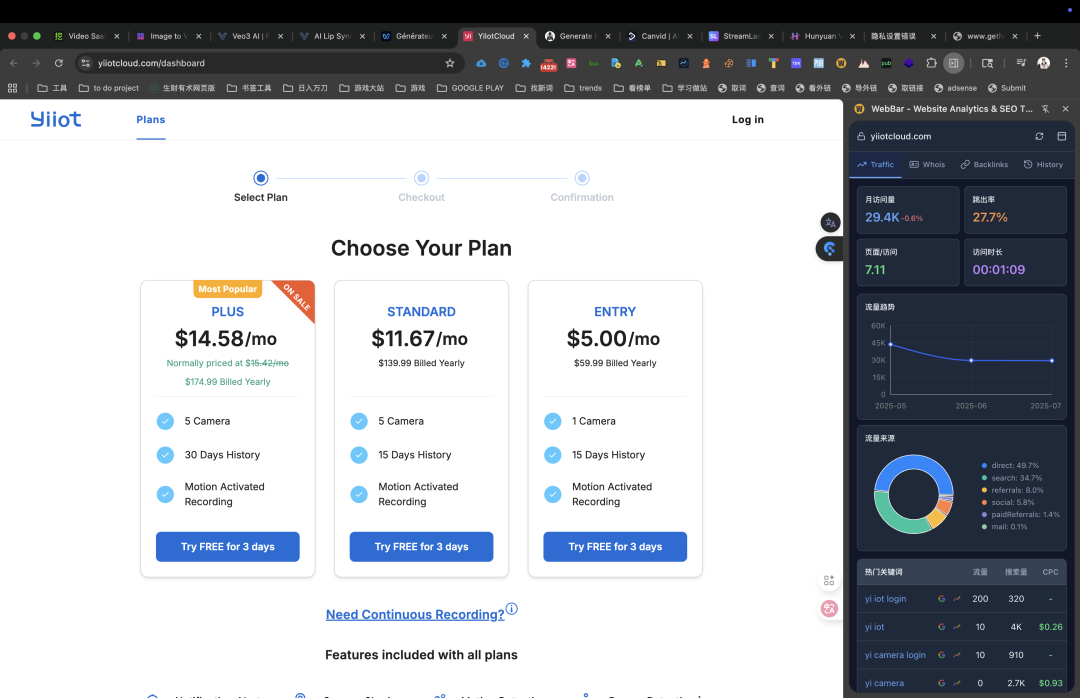The width and height of the screenshot is (1080, 698).
Task: Open the GOOGLE PLAY bookmarks folder
Action: (470, 88)
